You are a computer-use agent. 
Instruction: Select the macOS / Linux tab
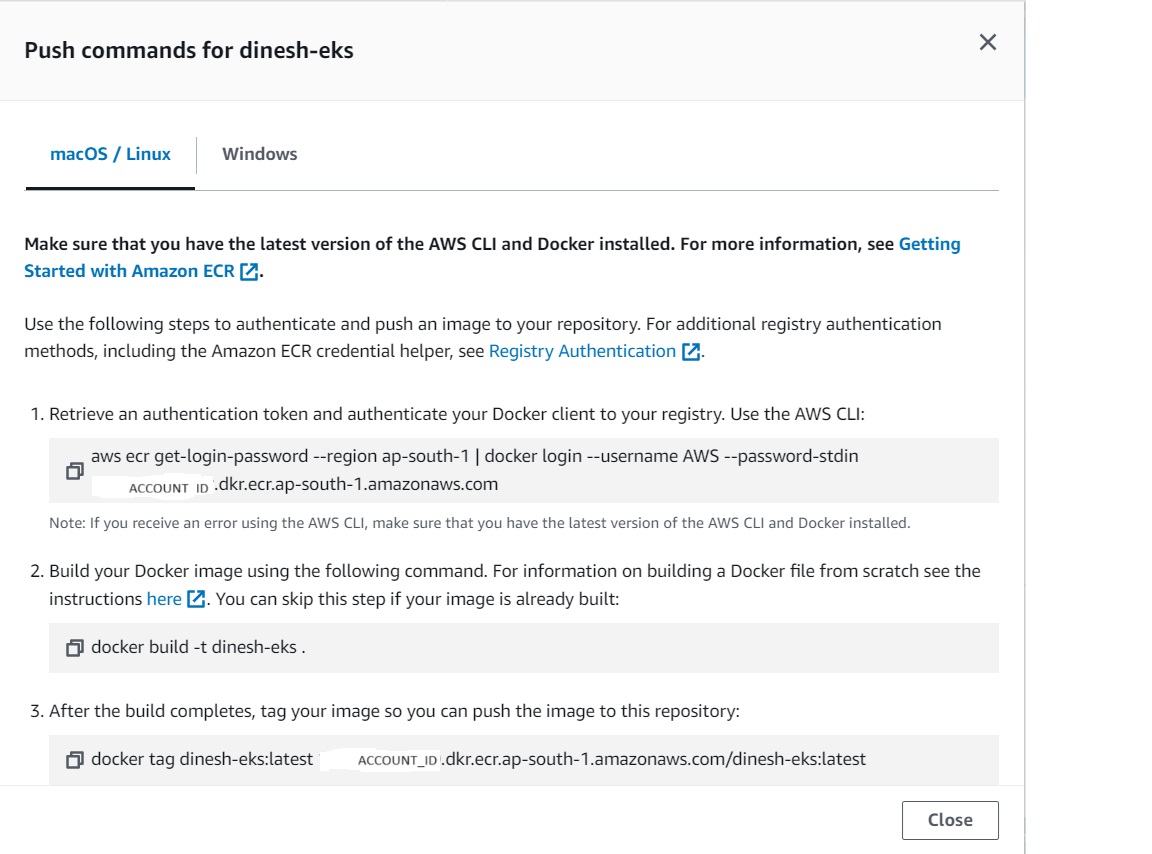pyautogui.click(x=110, y=154)
